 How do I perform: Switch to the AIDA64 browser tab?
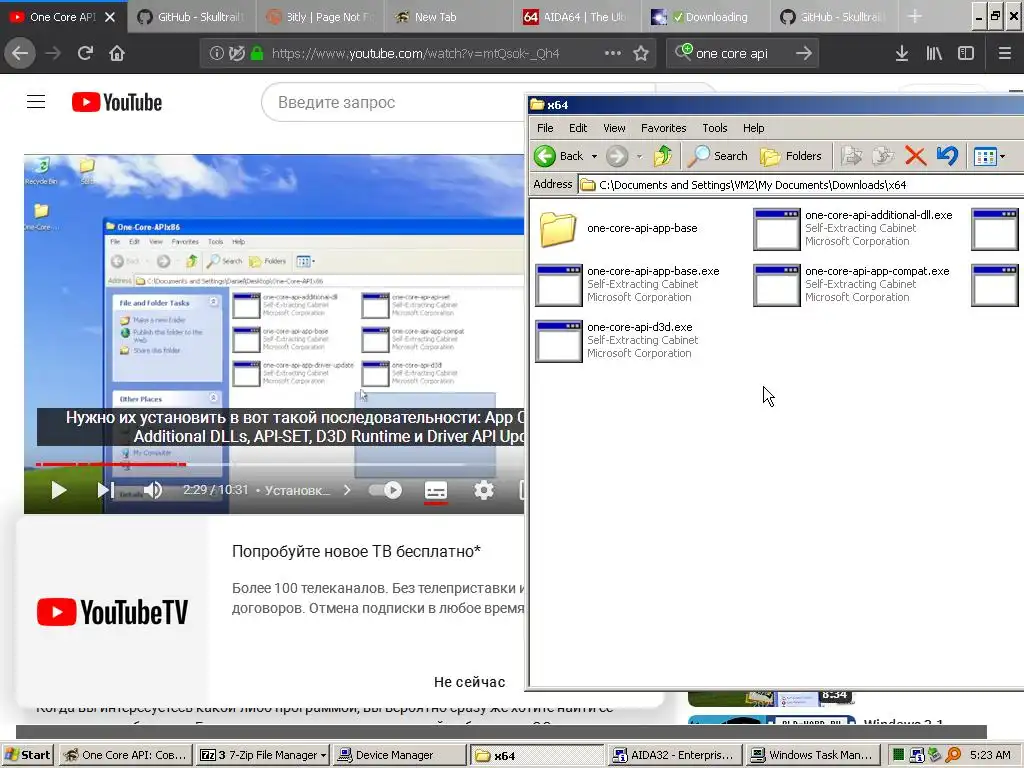point(576,17)
